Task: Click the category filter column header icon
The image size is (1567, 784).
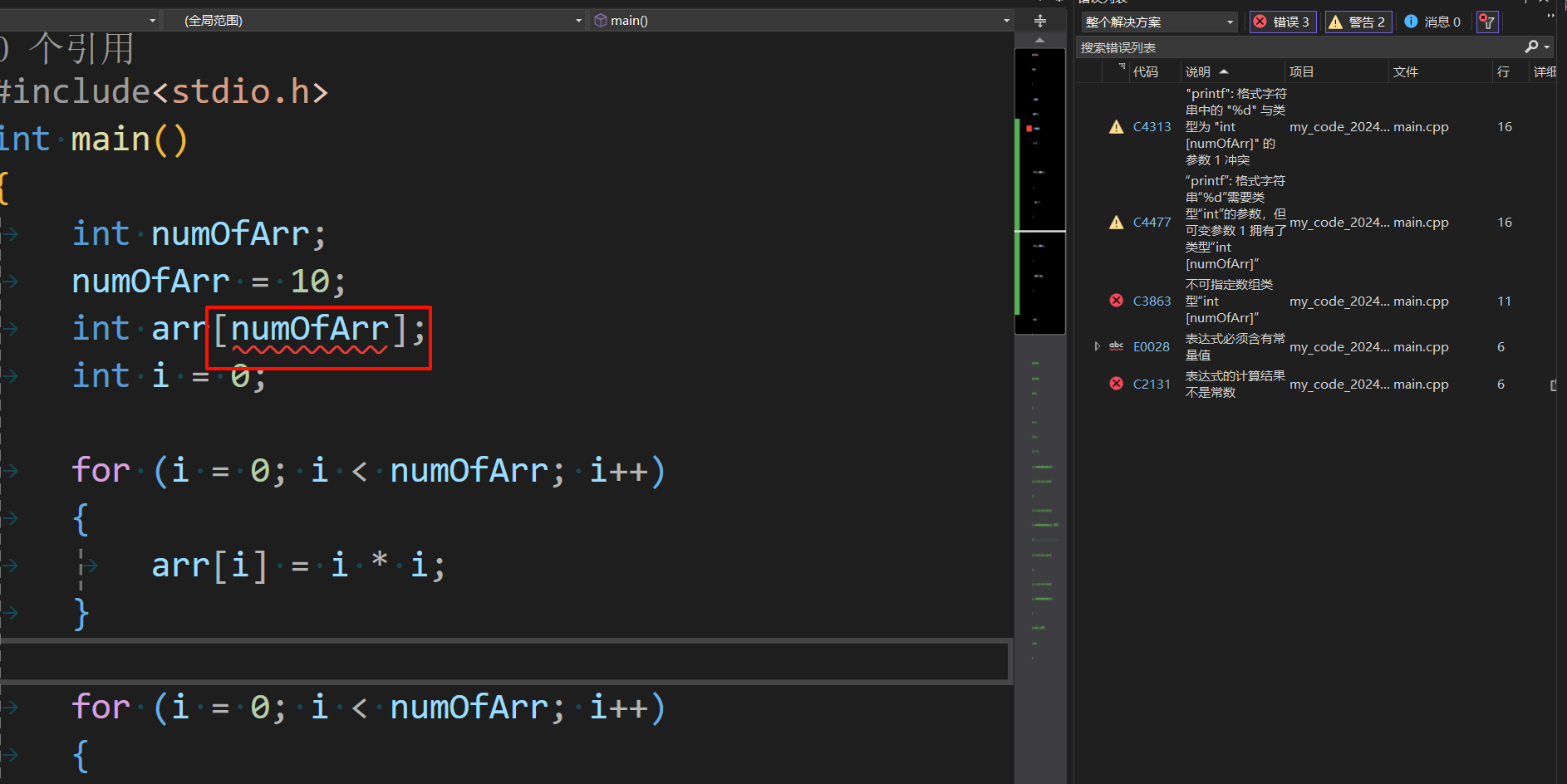Action: (x=1122, y=66)
